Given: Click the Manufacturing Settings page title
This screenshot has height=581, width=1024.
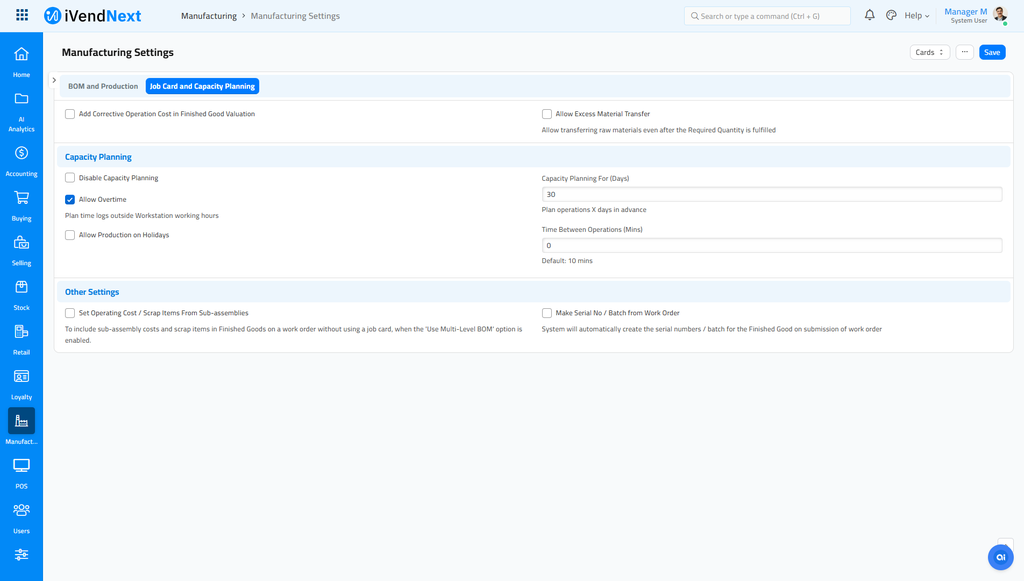Looking at the screenshot, I should tap(118, 52).
